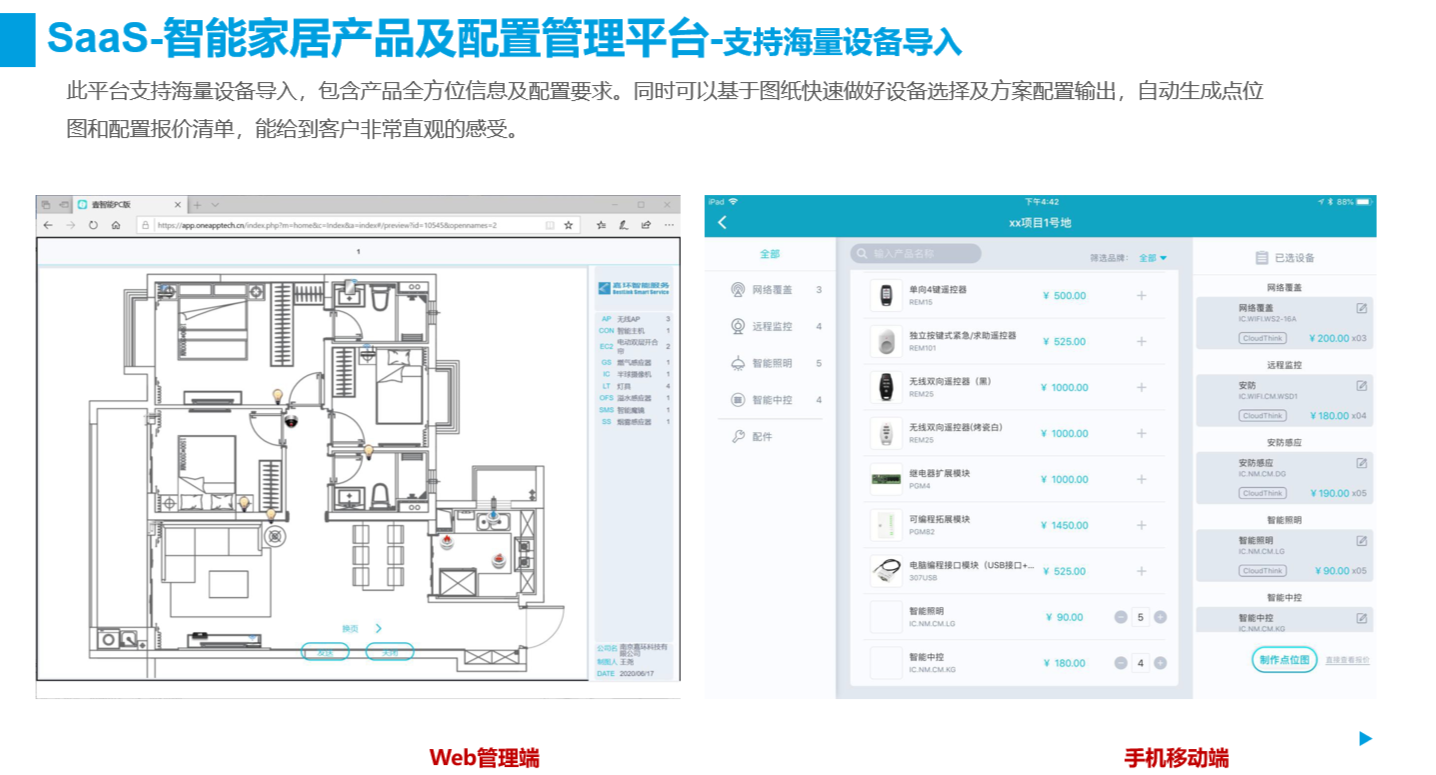Click the 电脑编程接口模块 cable thumbnail
Screen dimensions: 1436x775
(886, 571)
